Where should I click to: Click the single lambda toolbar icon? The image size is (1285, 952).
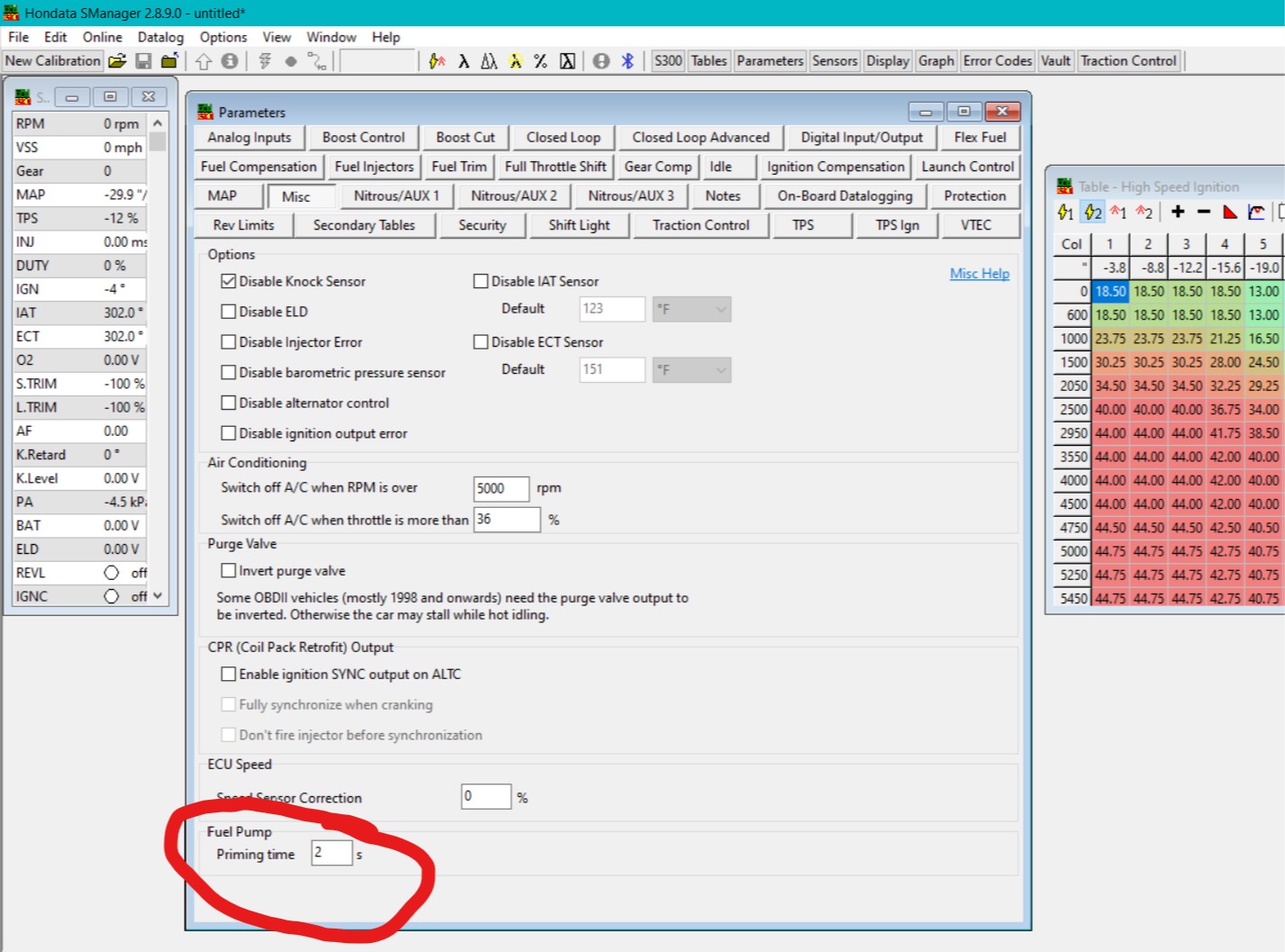click(463, 61)
